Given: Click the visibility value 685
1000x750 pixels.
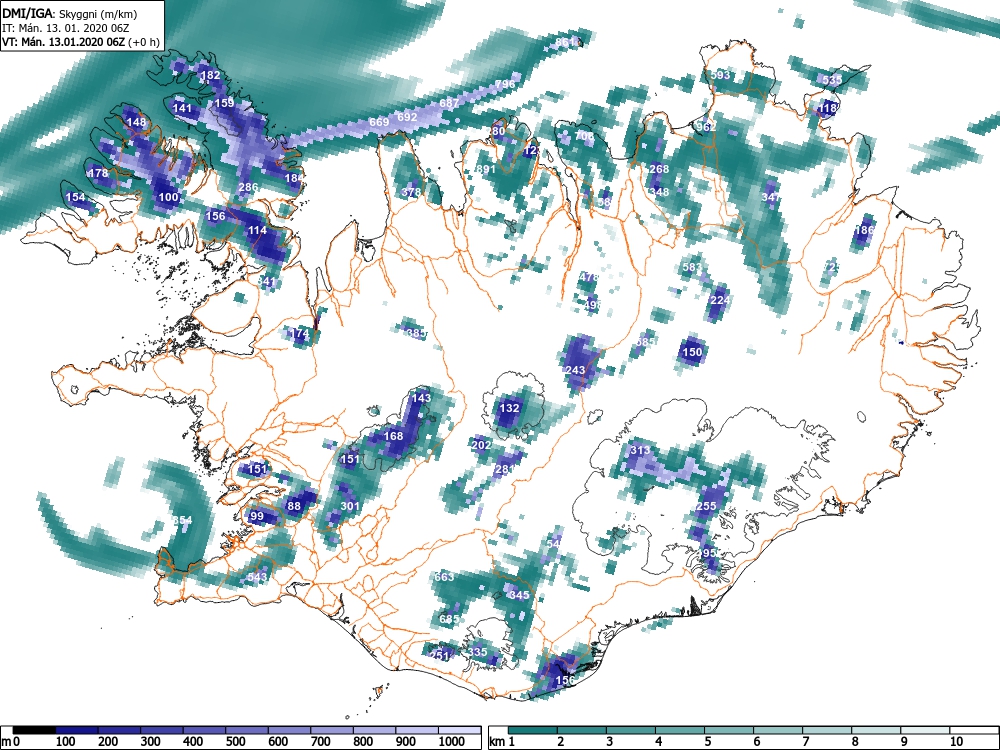Looking at the screenshot, I should [449, 619].
